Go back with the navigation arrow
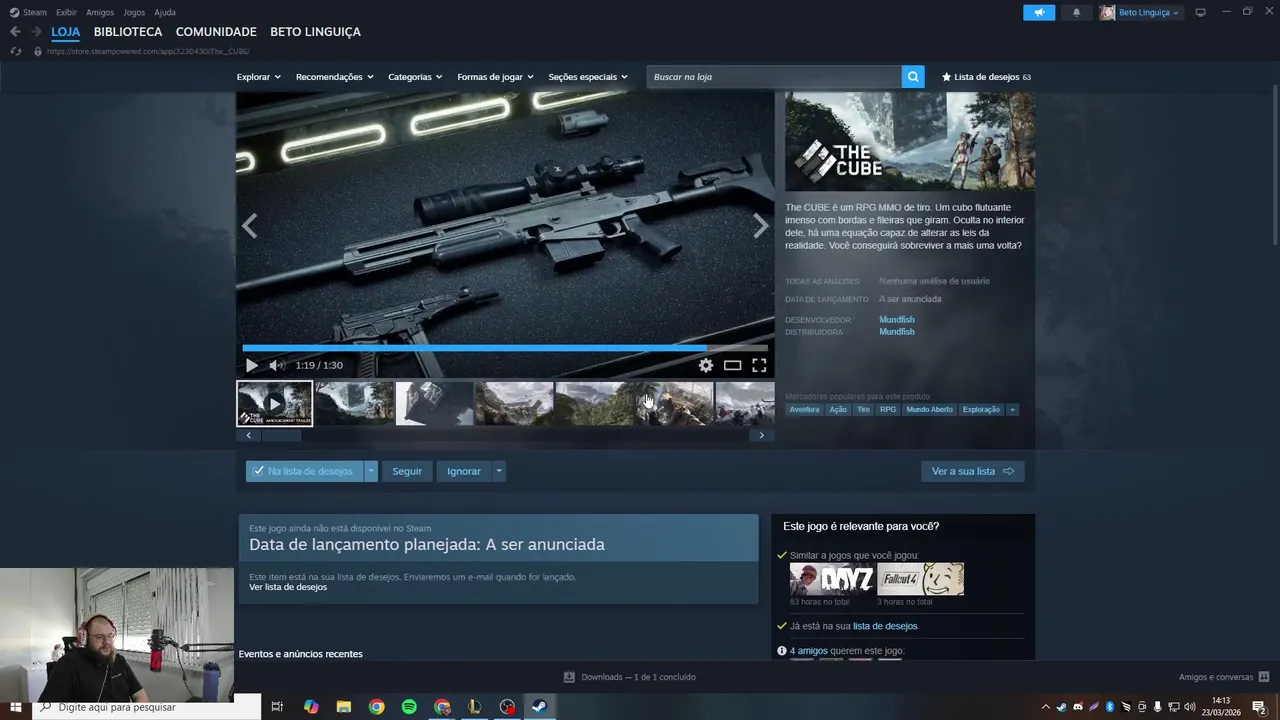 pyautogui.click(x=15, y=32)
